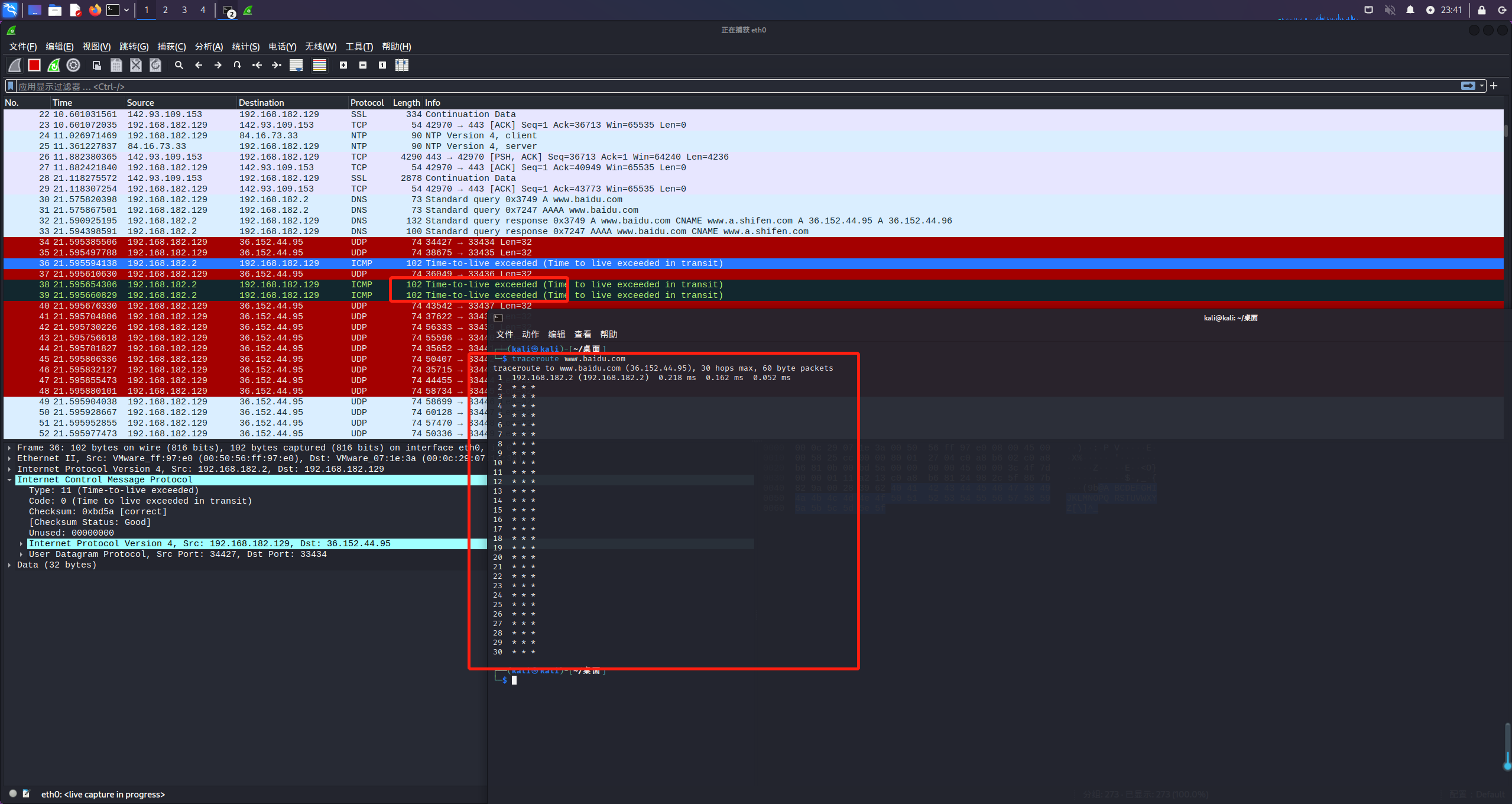Zoom out the main window text

tap(363, 65)
